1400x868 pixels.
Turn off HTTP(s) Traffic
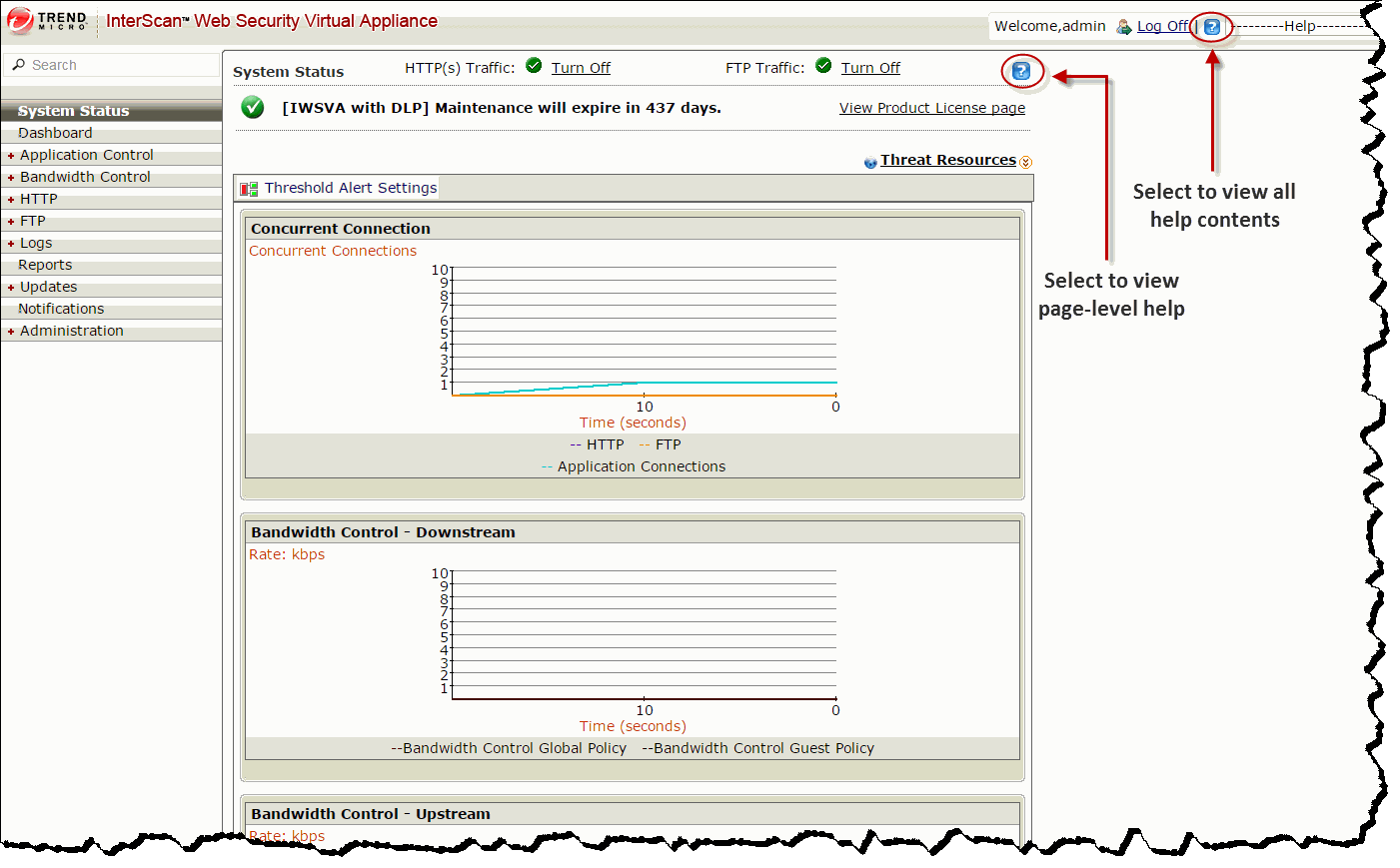pos(581,68)
